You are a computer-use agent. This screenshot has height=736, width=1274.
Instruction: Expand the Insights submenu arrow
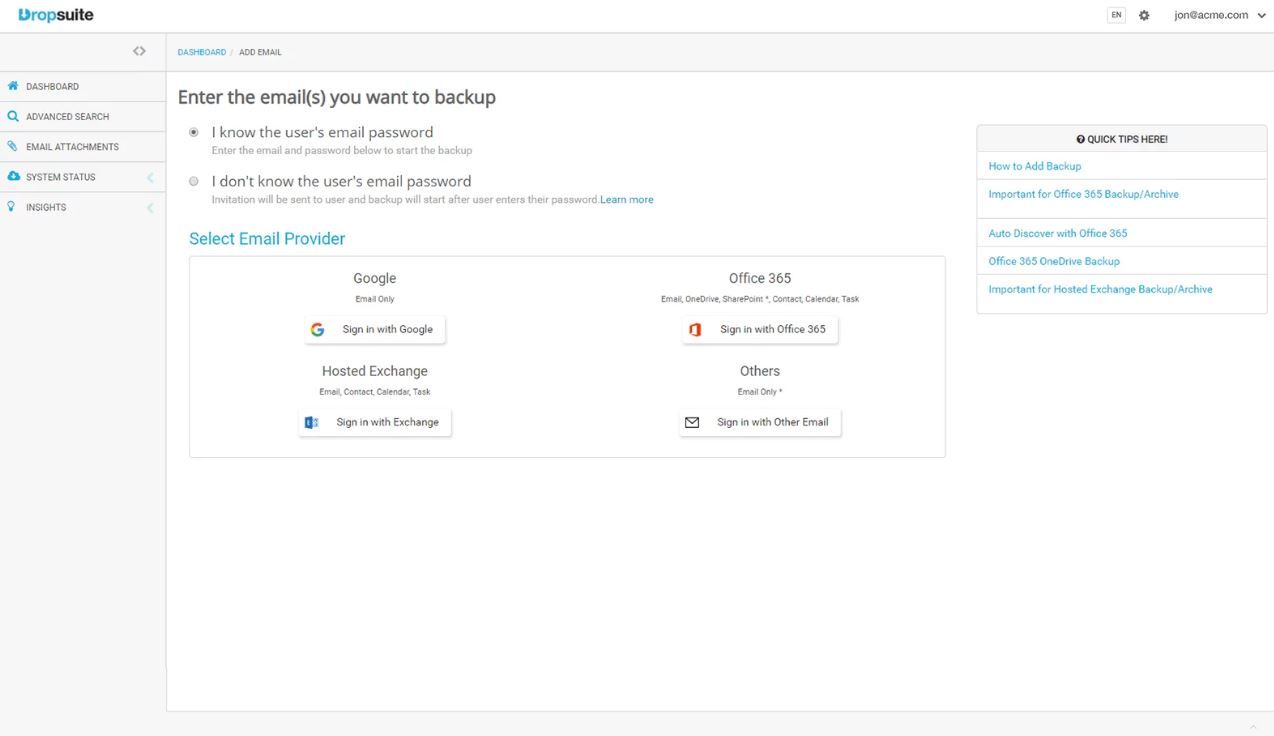click(x=150, y=207)
